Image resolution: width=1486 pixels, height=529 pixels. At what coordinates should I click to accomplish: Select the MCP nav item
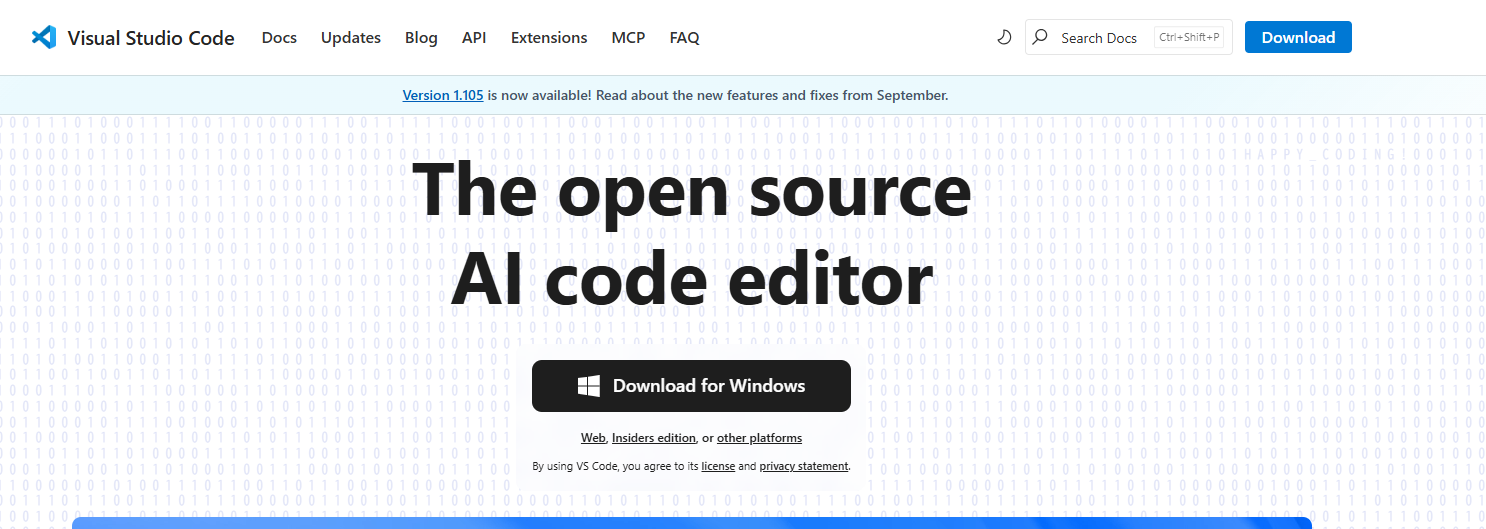[628, 38]
